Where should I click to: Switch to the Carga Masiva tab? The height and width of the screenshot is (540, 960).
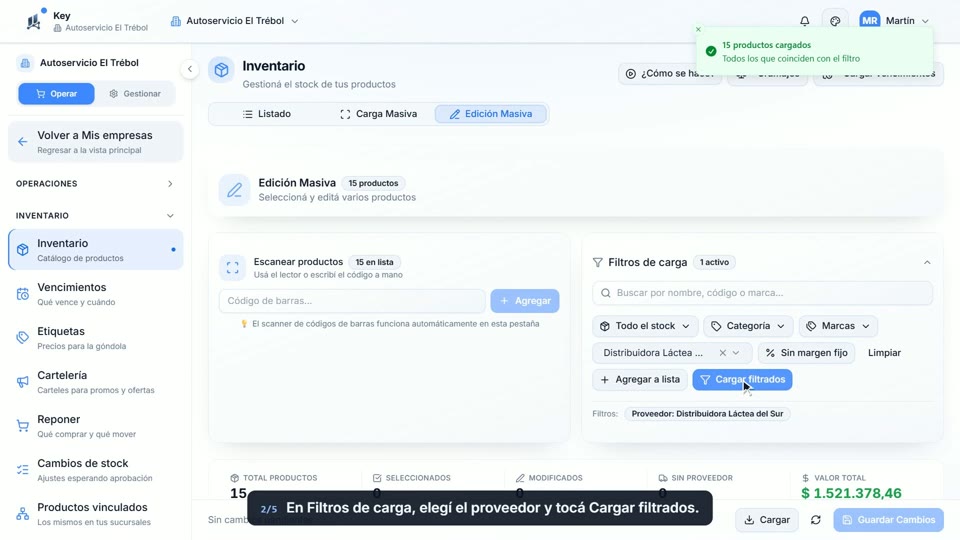[378, 114]
